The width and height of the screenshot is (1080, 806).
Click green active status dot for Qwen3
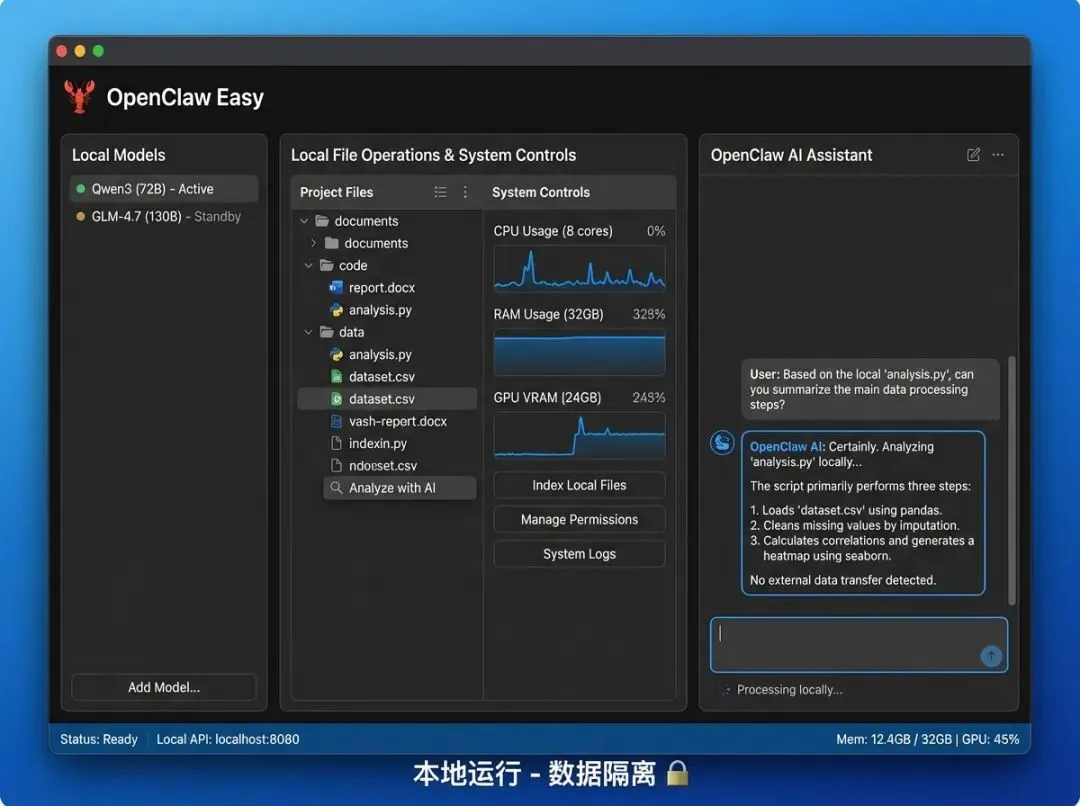point(81,189)
